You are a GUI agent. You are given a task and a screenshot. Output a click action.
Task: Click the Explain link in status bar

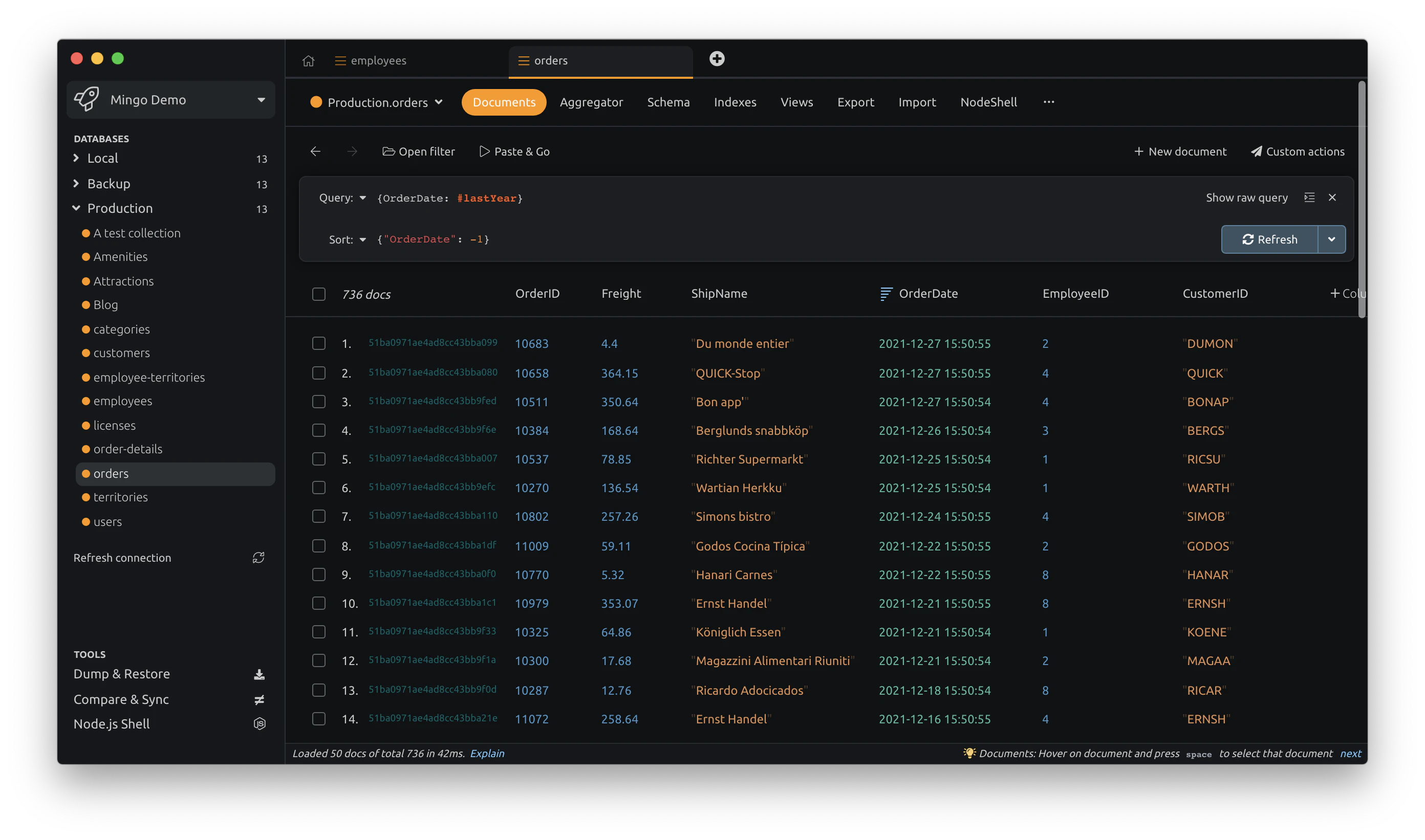(487, 754)
